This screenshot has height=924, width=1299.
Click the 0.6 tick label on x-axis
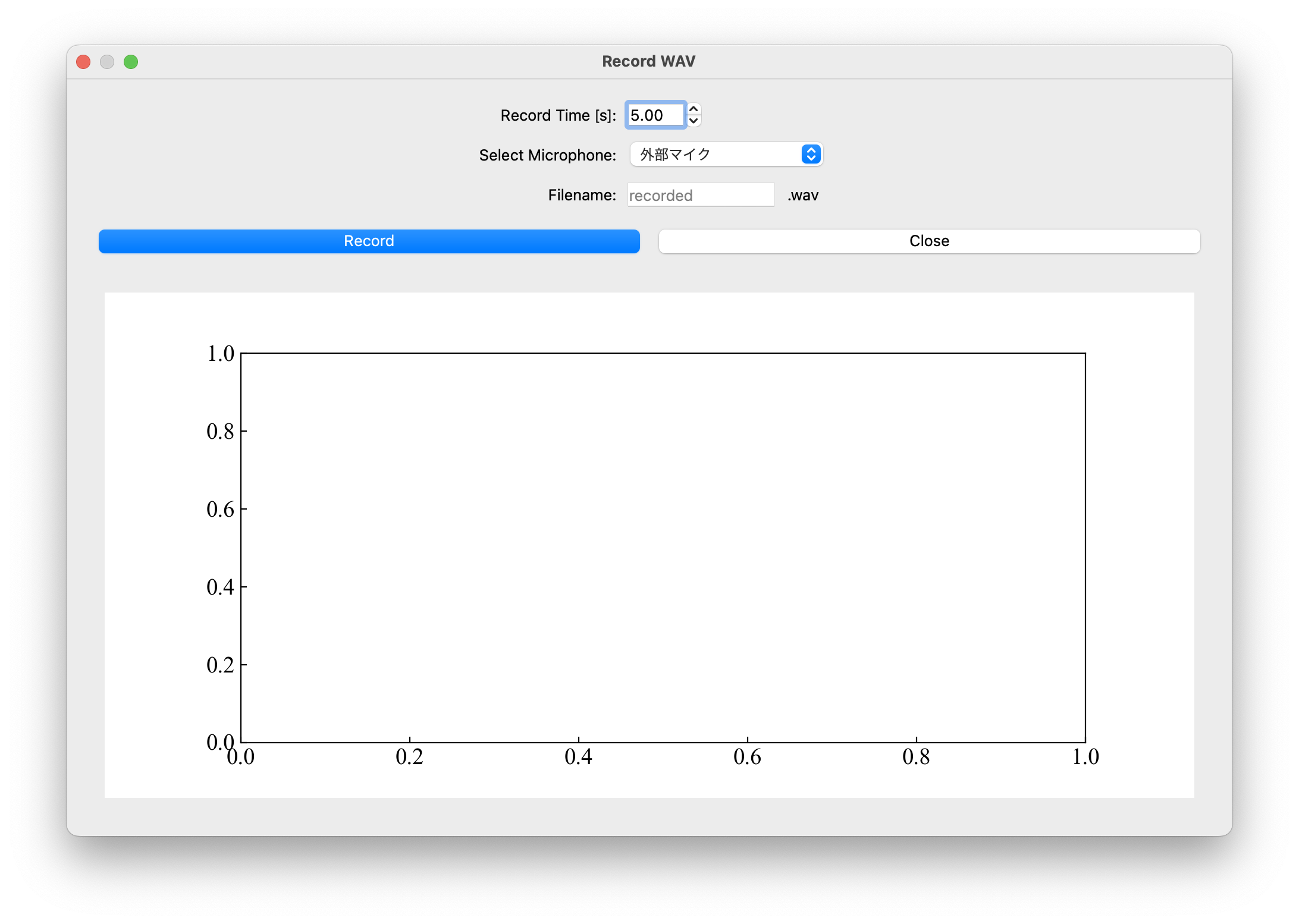(x=747, y=757)
